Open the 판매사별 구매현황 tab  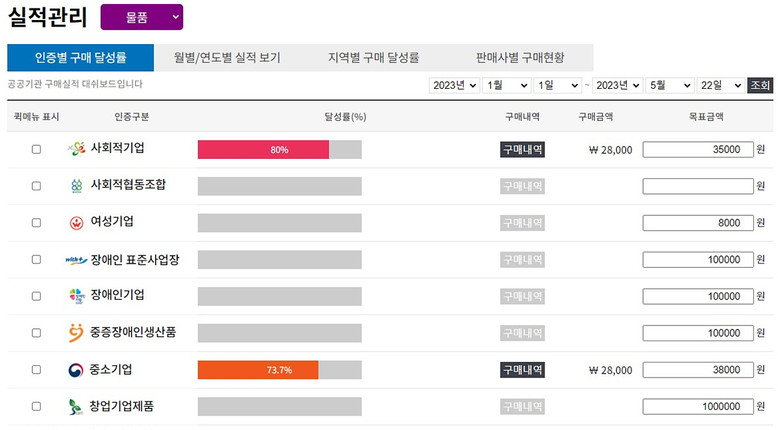coord(523,58)
